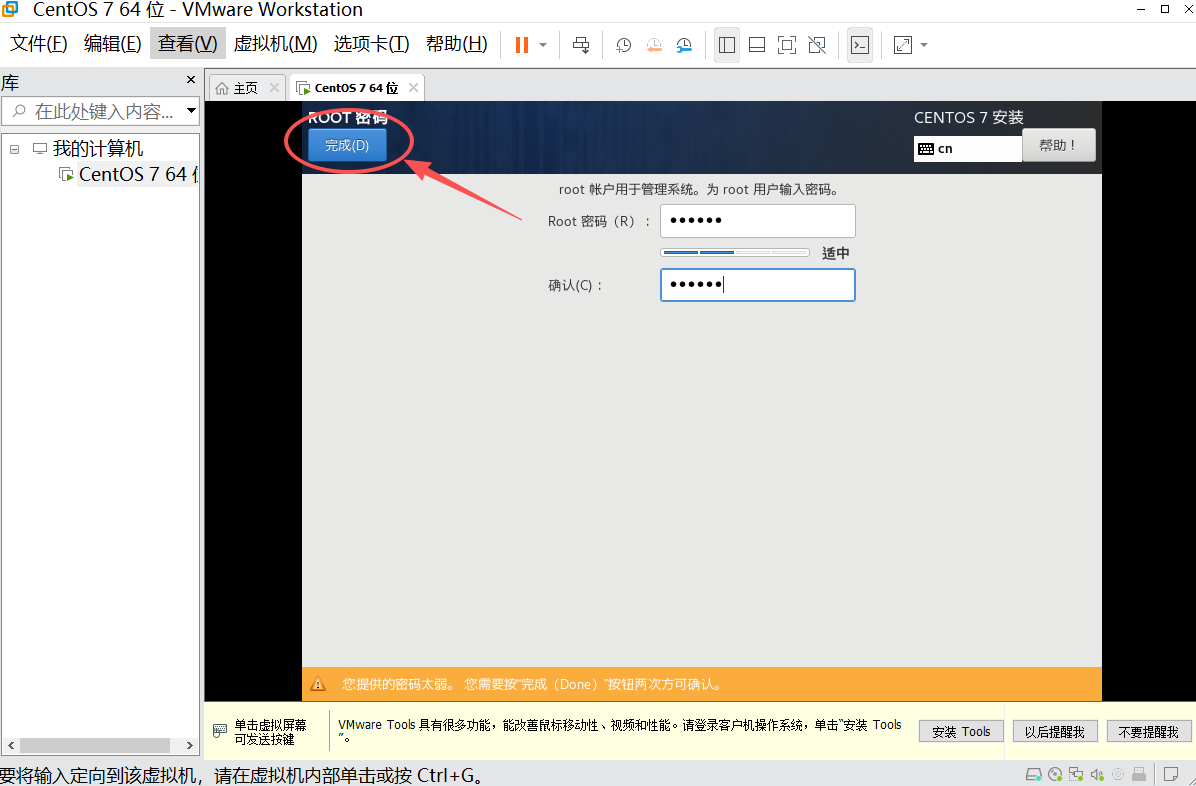Image resolution: width=1196 pixels, height=786 pixels.
Task: Click the CENTOS 7 安装 heading text
Action: [x=969, y=118]
